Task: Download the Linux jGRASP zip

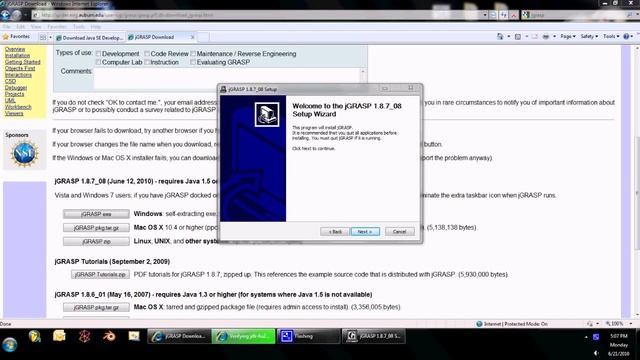Action: click(96, 241)
